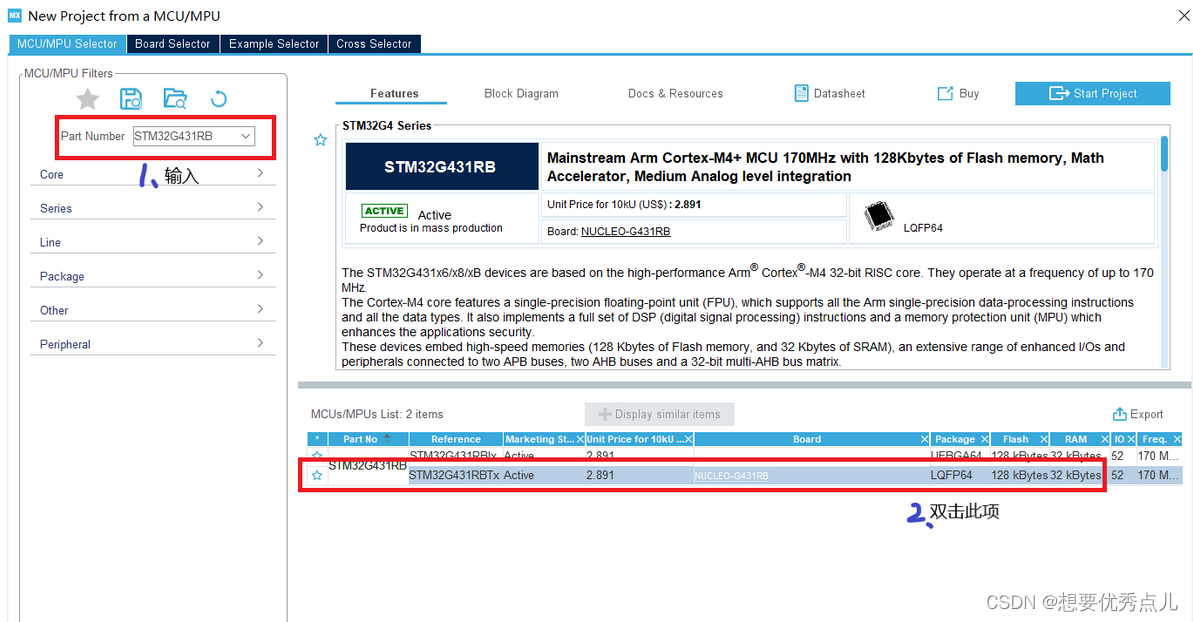The height and width of the screenshot is (622, 1193).
Task: Expand the Series filter section
Action: 153,208
